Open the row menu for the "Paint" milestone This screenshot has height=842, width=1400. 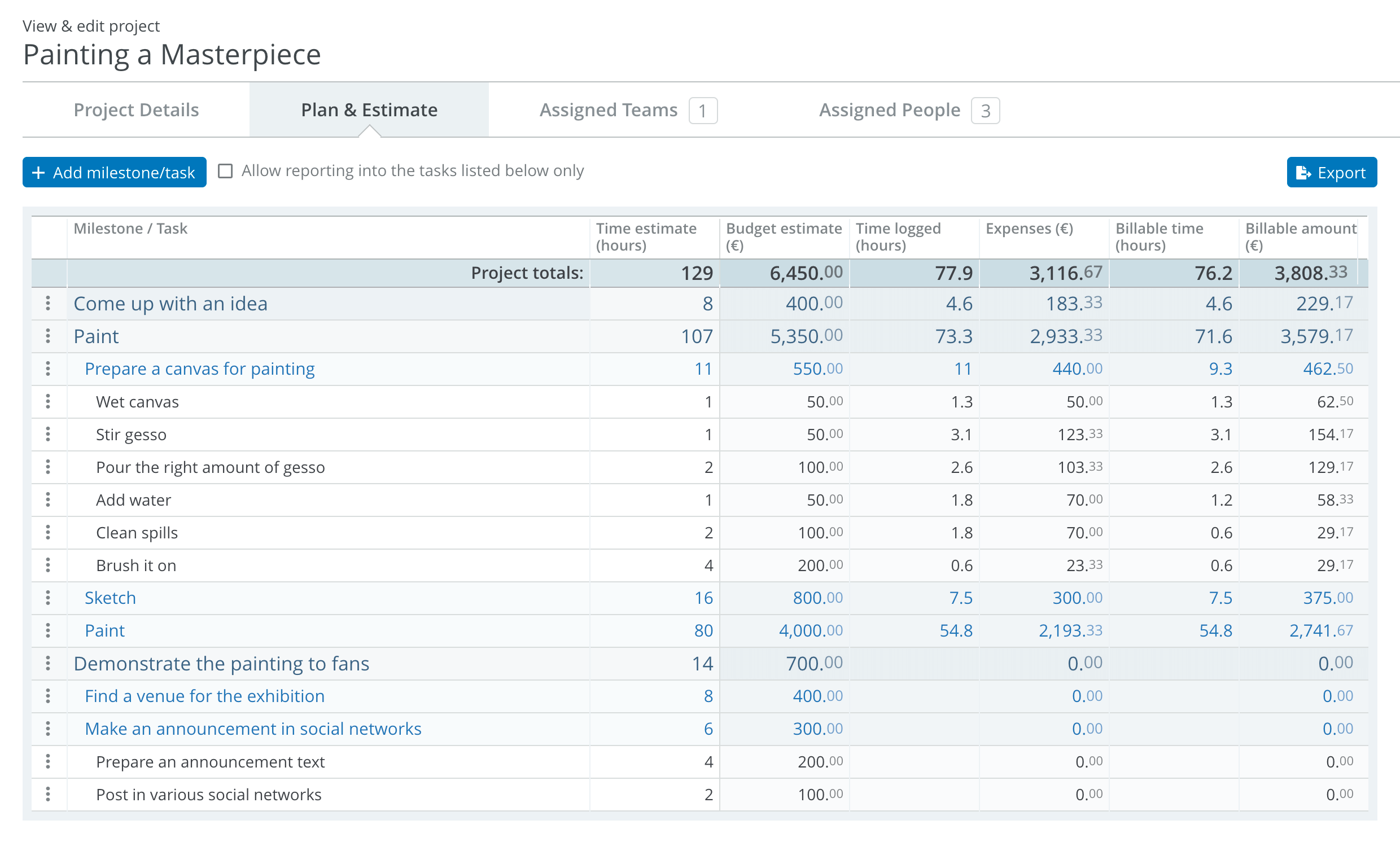(x=48, y=336)
